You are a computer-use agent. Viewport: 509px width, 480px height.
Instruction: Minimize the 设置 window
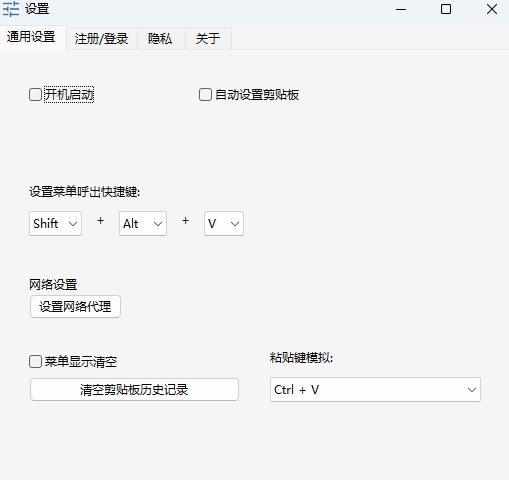pyautogui.click(x=401, y=9)
